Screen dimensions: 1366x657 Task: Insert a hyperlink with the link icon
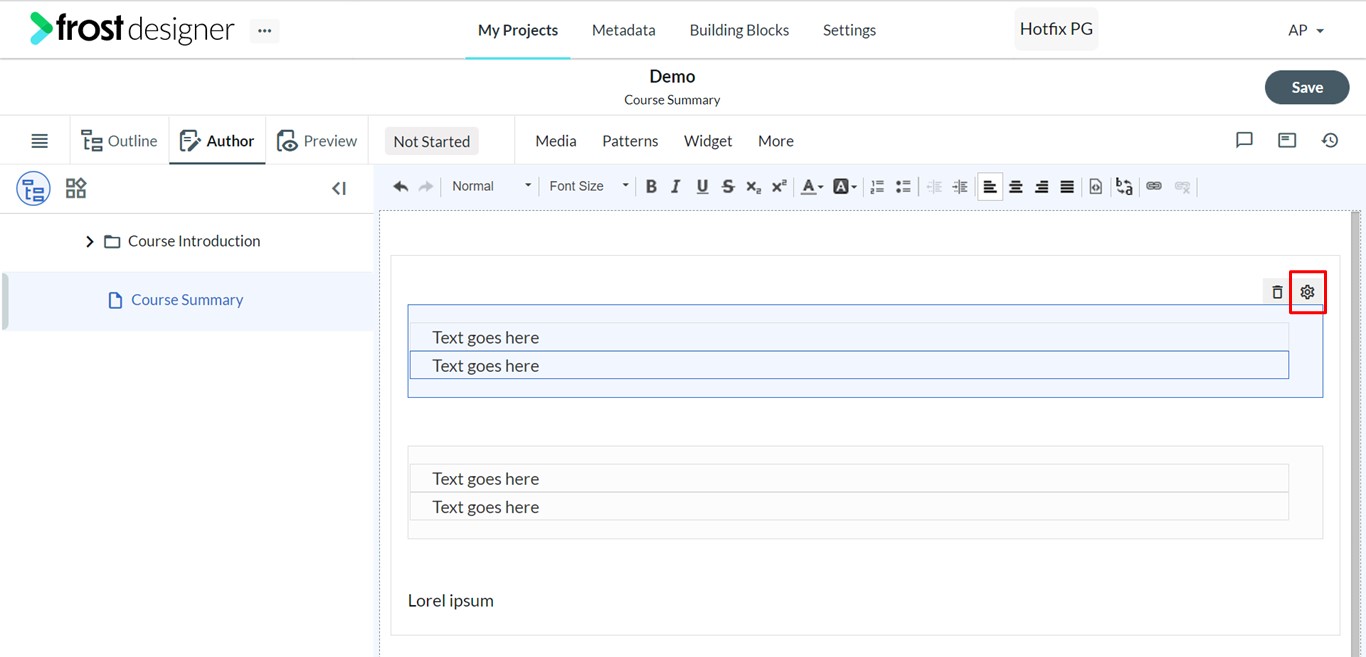1154,186
